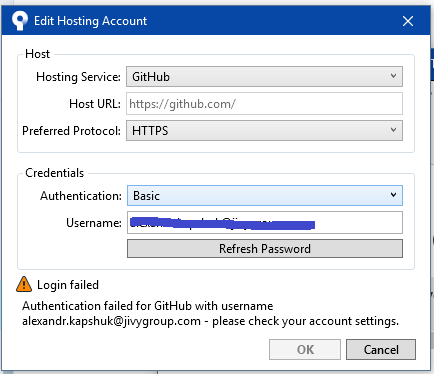Click the Cancel button

pos(381,350)
